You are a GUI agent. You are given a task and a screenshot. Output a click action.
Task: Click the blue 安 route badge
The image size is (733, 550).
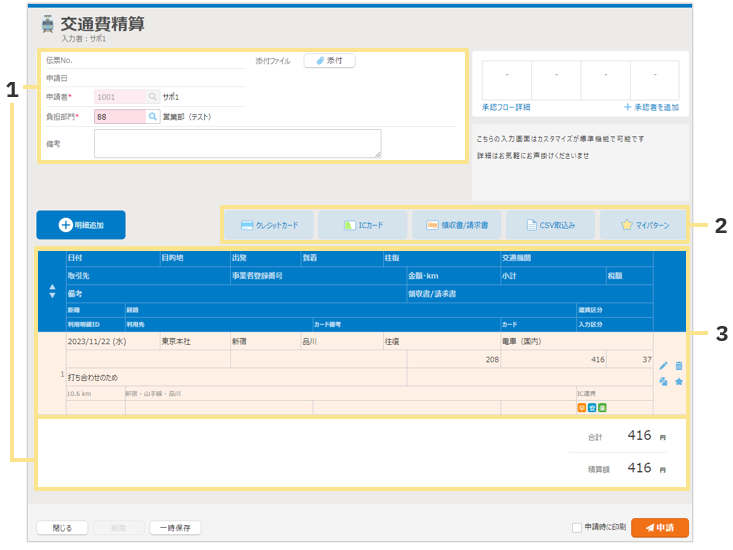click(591, 407)
